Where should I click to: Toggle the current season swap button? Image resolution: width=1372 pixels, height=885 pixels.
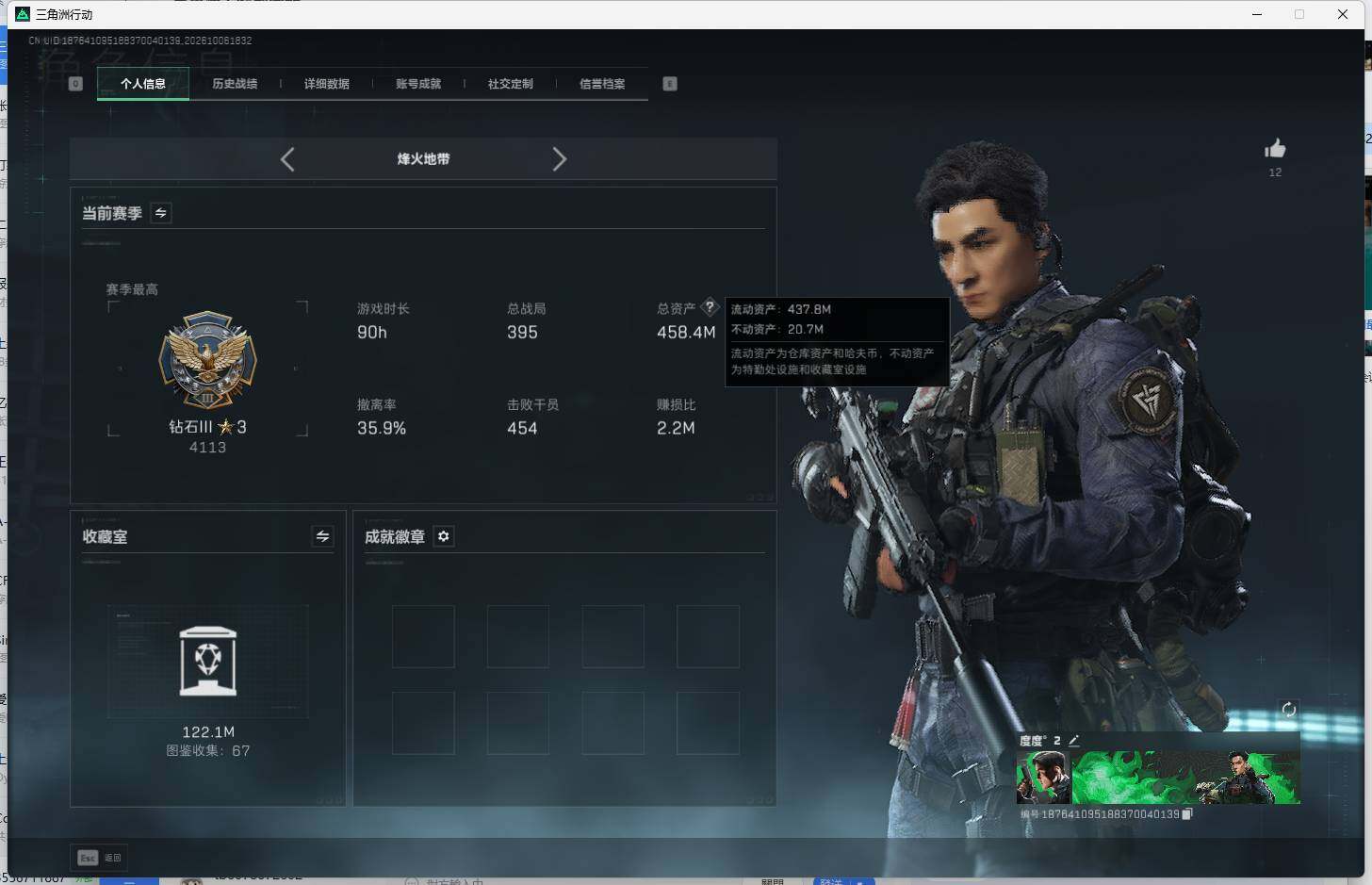click(161, 213)
